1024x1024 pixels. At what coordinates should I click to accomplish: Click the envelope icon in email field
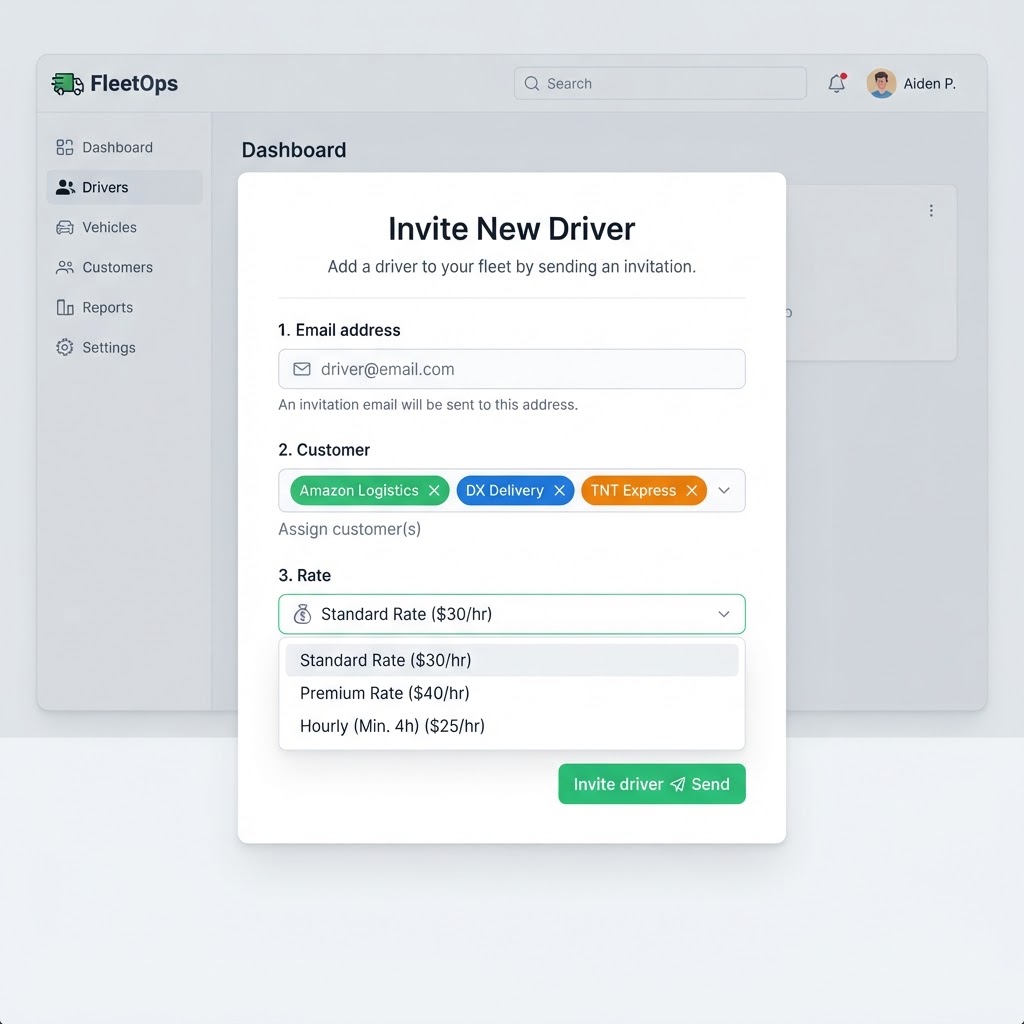click(302, 369)
